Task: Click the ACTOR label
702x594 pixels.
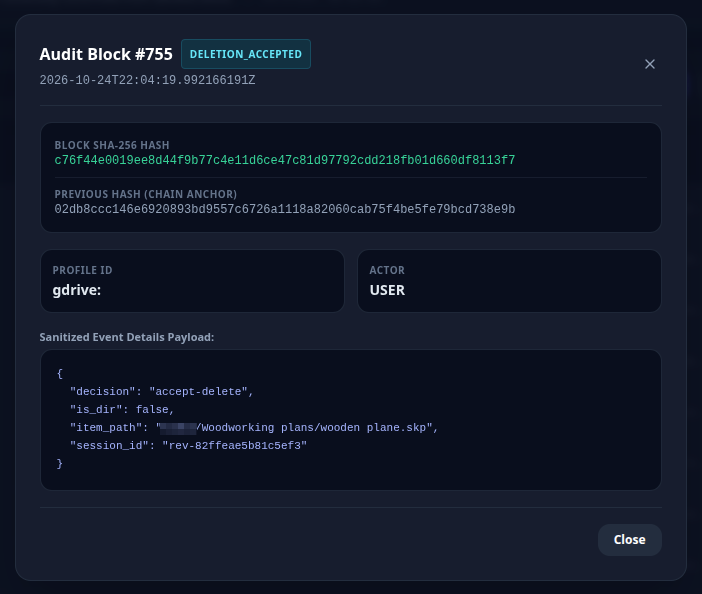Action: coord(387,270)
